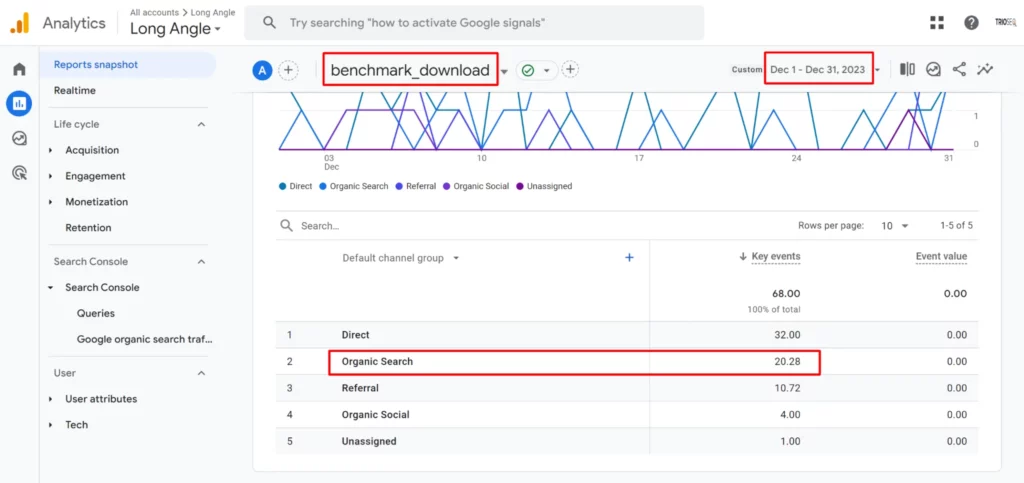Open the sparkle trend insights icon
This screenshot has width=1024, height=483.
[985, 69]
